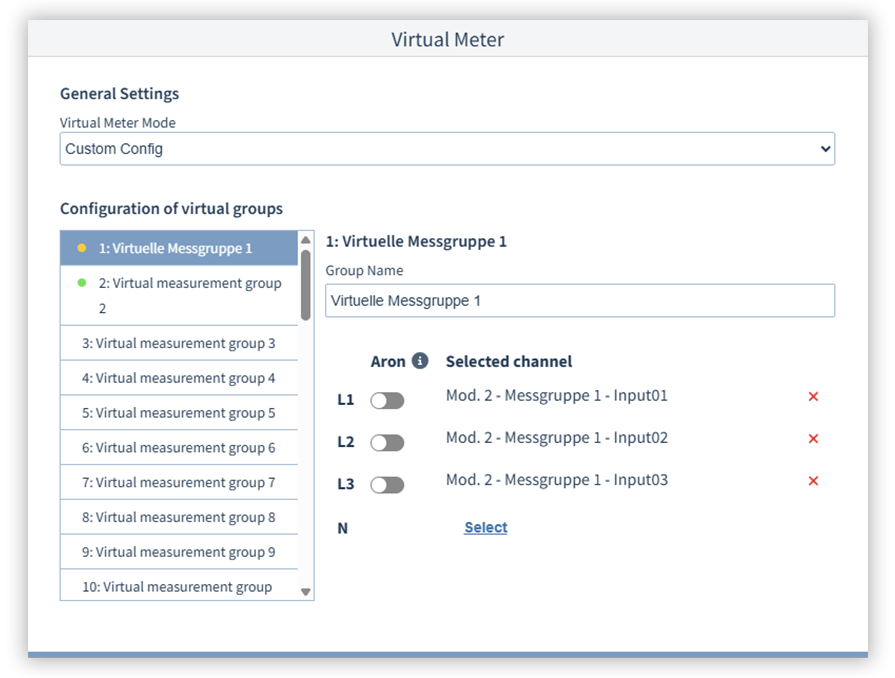The width and height of the screenshot is (895, 678).
Task: Turn on Aron switch for L3
Action: coord(387,485)
